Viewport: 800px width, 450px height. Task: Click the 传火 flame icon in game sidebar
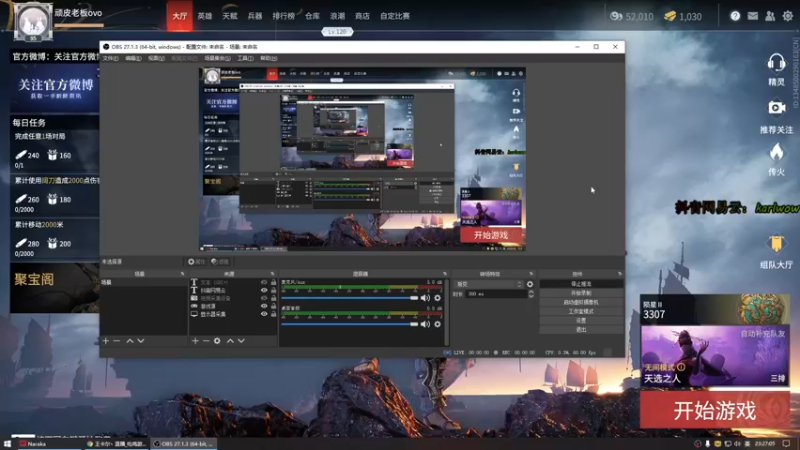click(x=776, y=152)
